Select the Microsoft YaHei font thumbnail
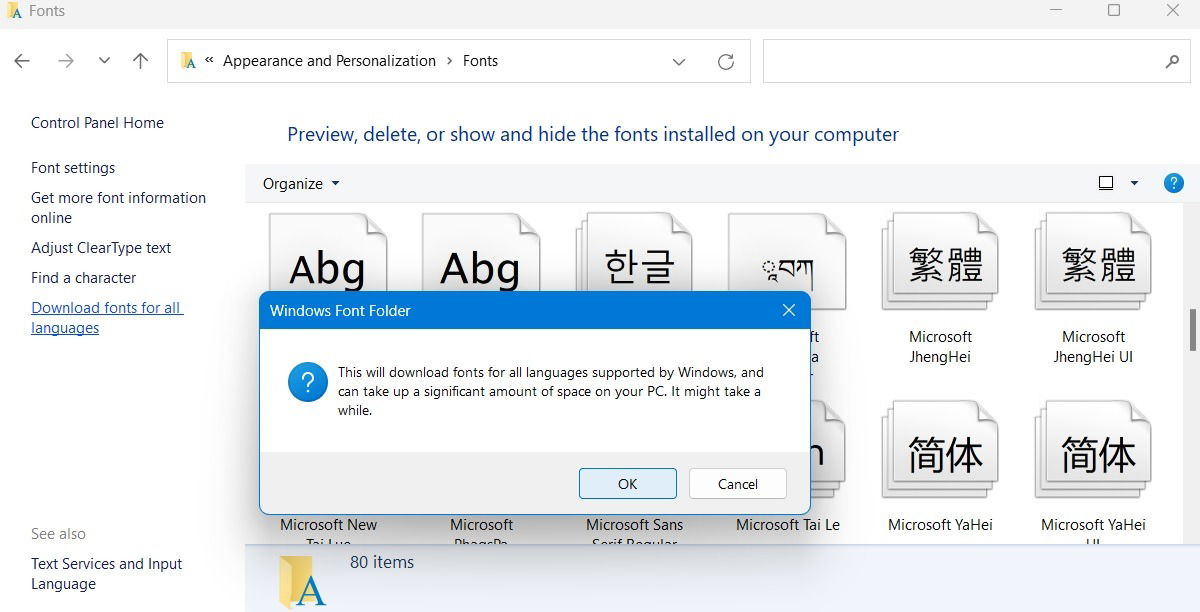Screen dimensions: 1200x612 tap(940, 450)
